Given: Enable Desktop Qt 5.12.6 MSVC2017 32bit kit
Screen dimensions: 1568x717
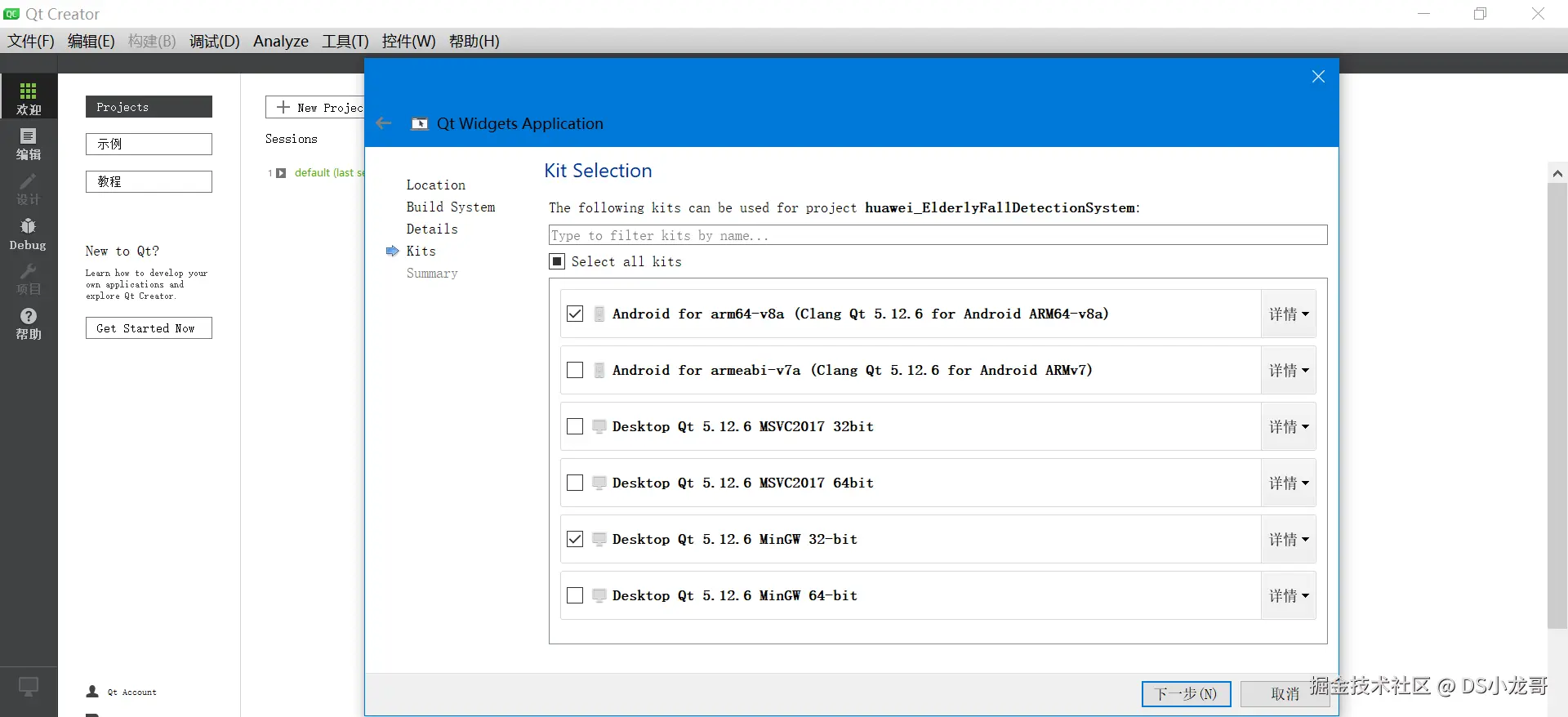Looking at the screenshot, I should [x=575, y=426].
